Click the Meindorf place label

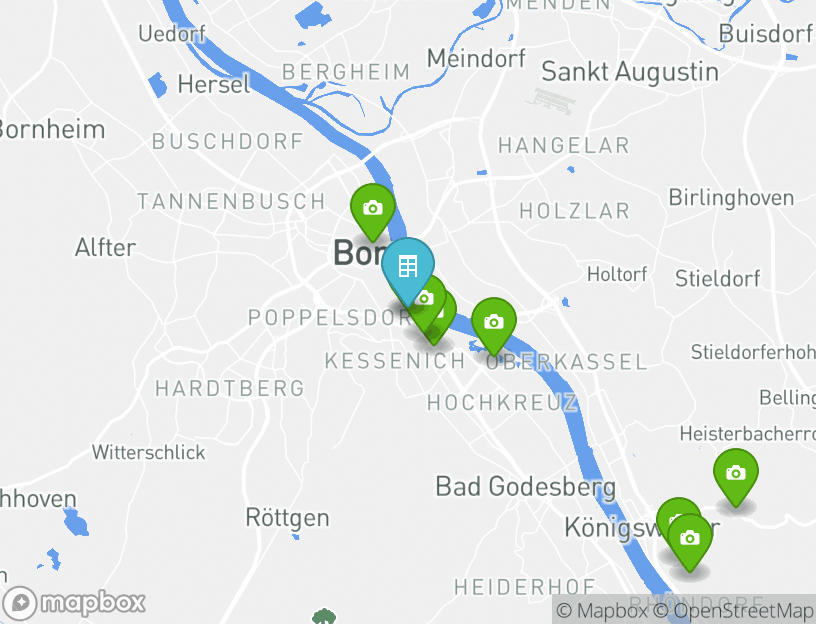click(x=476, y=58)
